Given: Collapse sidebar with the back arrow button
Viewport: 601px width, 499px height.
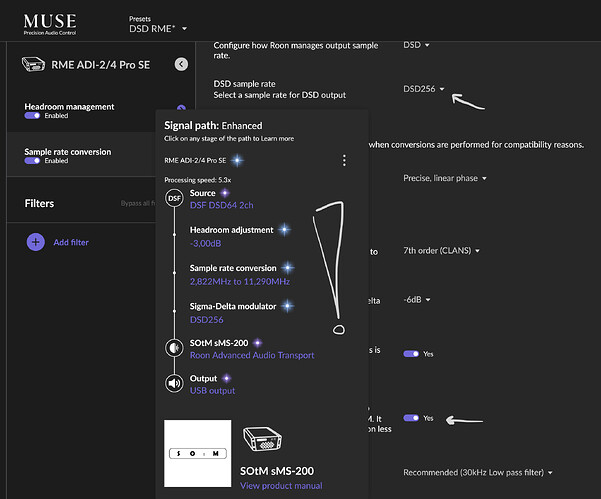Looking at the screenshot, I should [181, 64].
